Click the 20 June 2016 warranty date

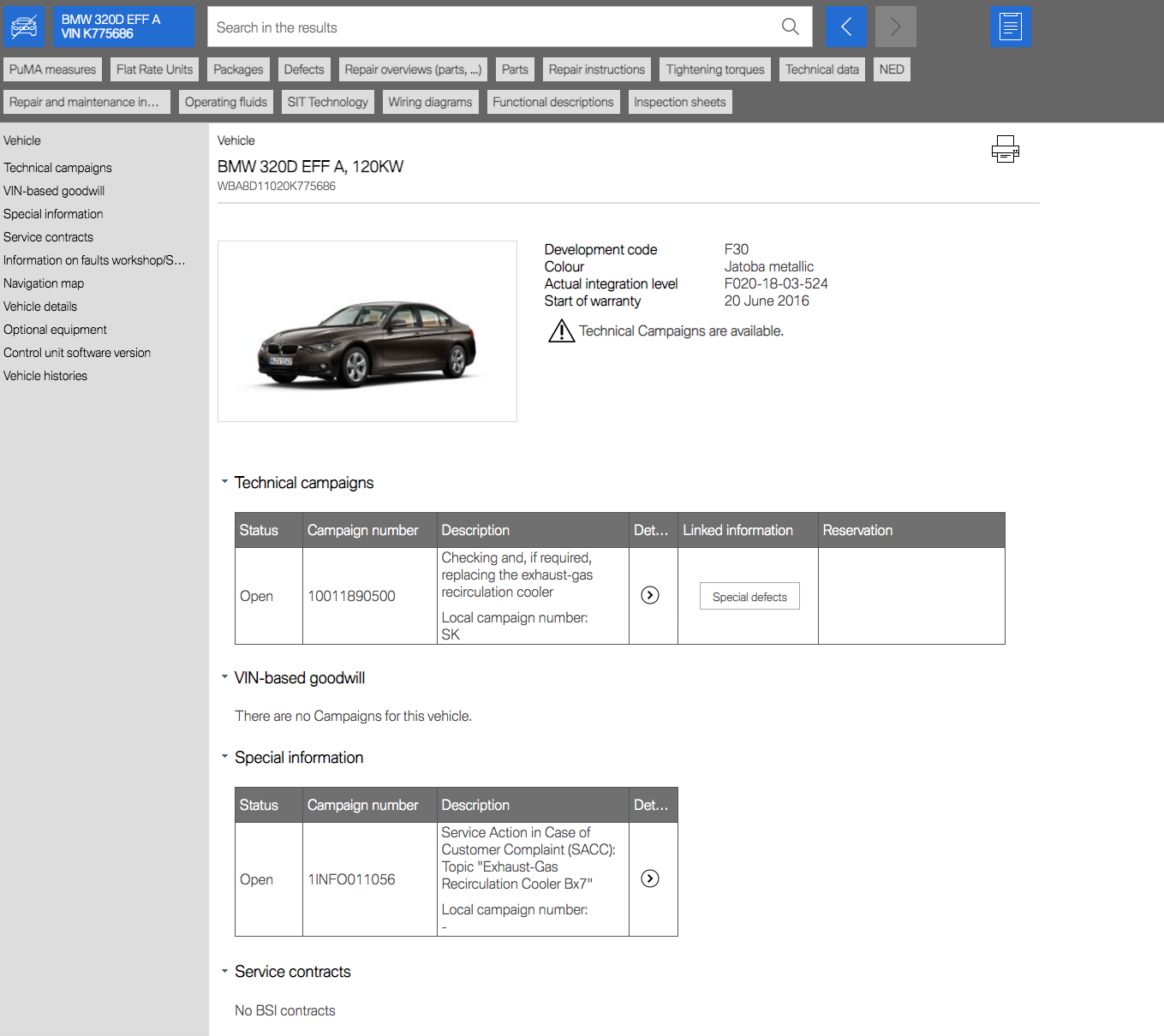point(767,301)
